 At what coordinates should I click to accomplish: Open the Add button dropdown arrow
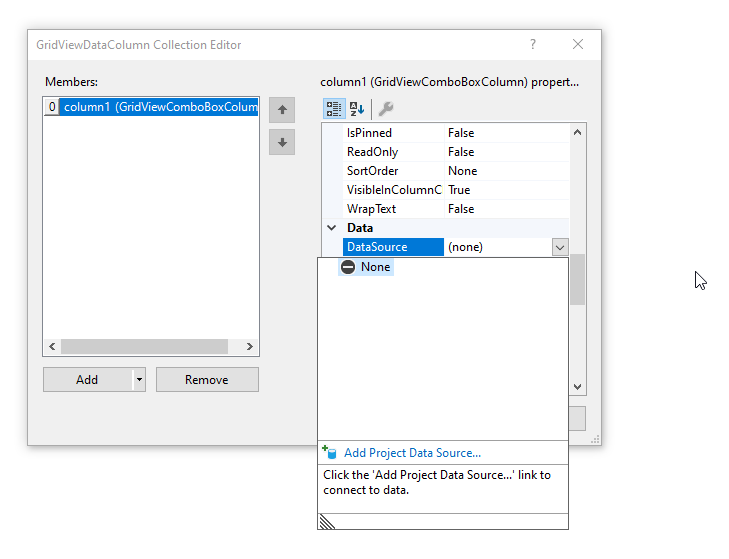point(139,380)
